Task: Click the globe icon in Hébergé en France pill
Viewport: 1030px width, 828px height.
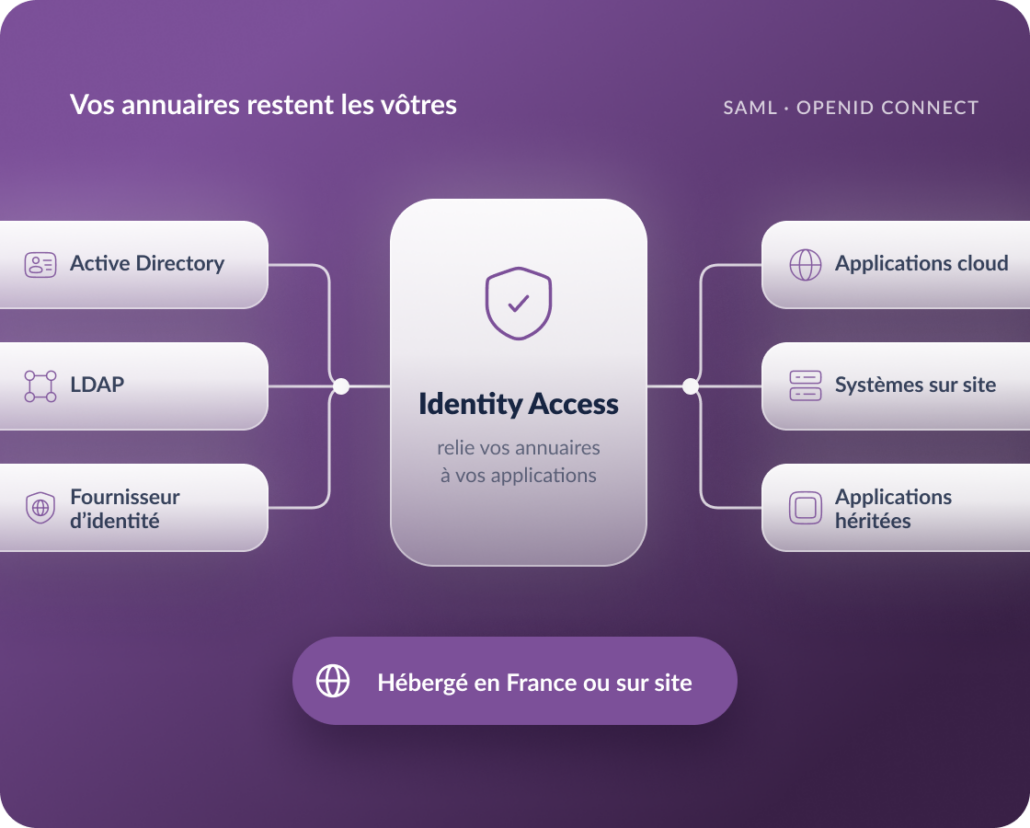Action: pos(333,681)
